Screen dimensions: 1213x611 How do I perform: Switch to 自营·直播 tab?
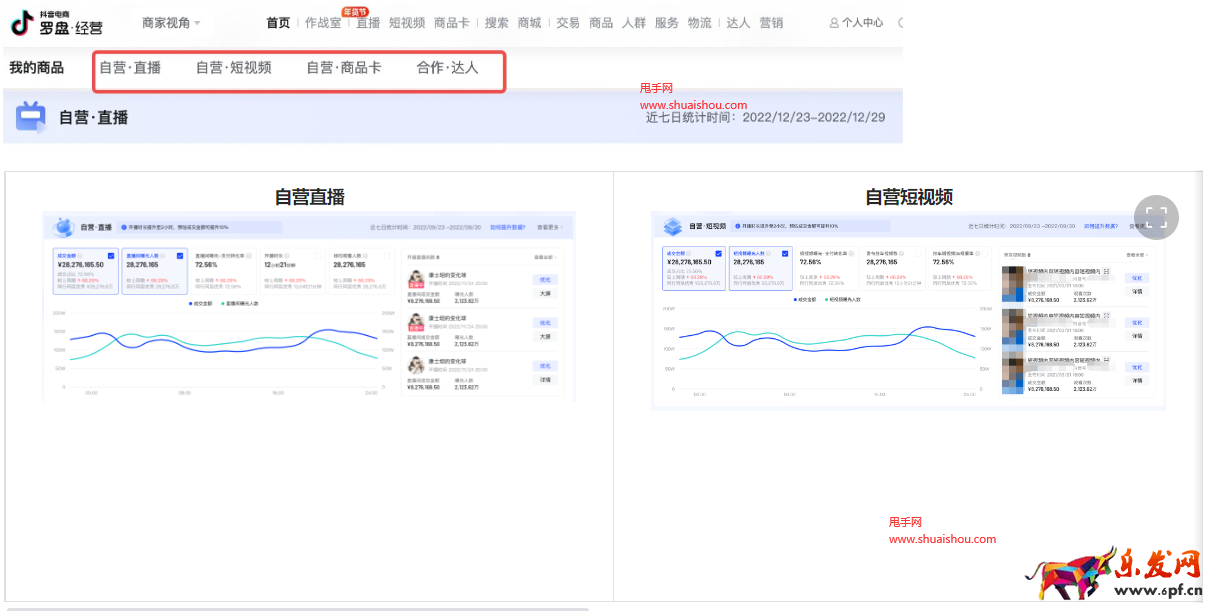[x=130, y=68]
